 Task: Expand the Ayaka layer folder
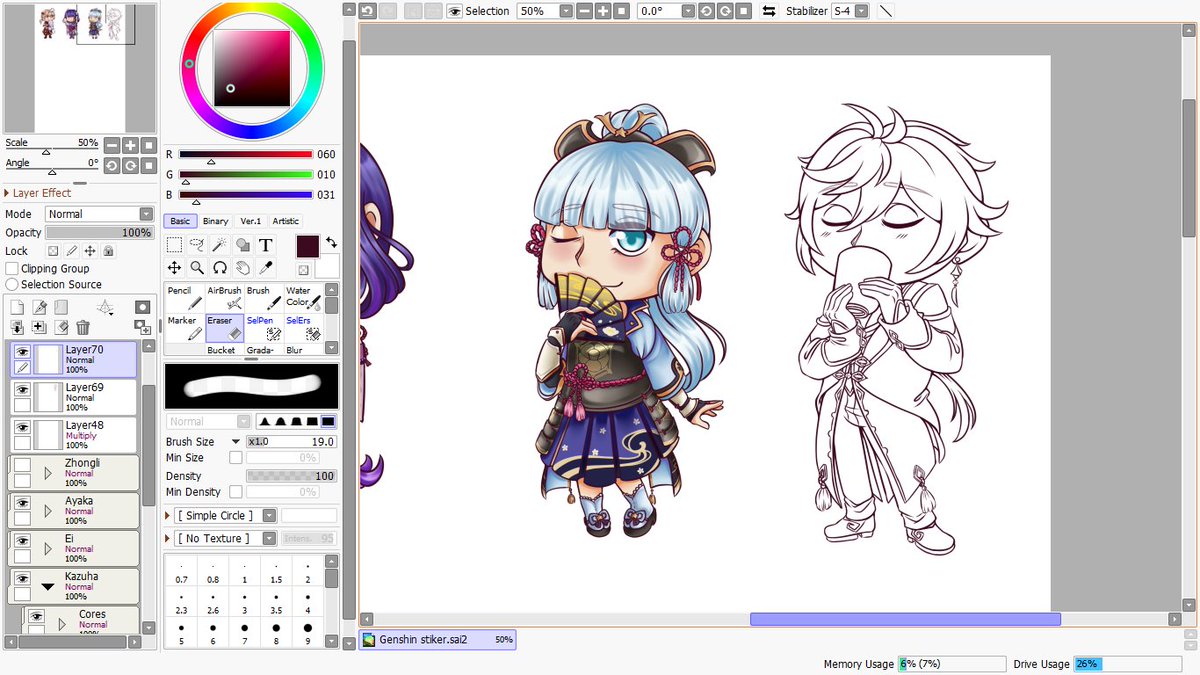click(47, 511)
